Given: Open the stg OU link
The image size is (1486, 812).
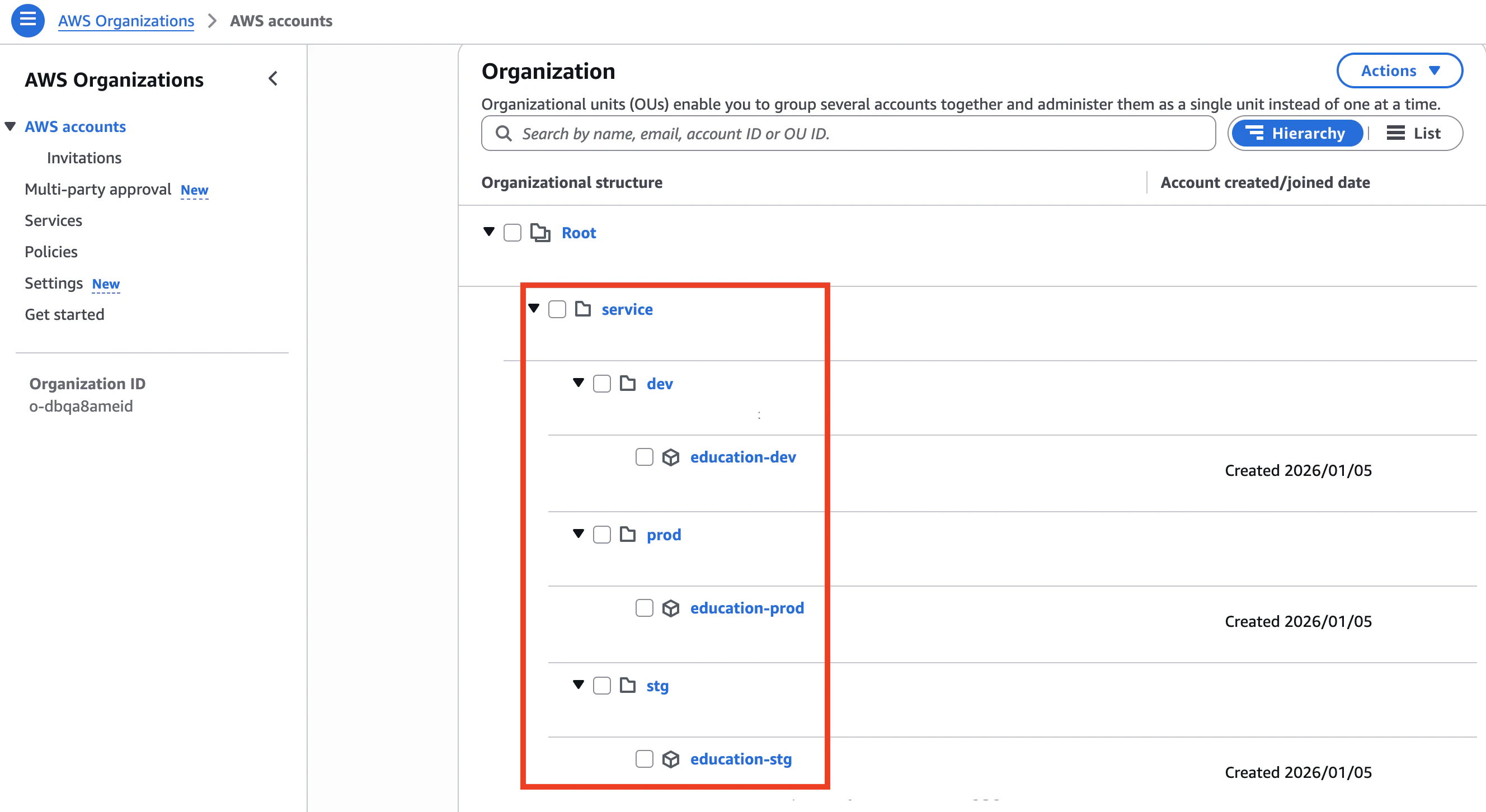Looking at the screenshot, I should pyautogui.click(x=657, y=686).
